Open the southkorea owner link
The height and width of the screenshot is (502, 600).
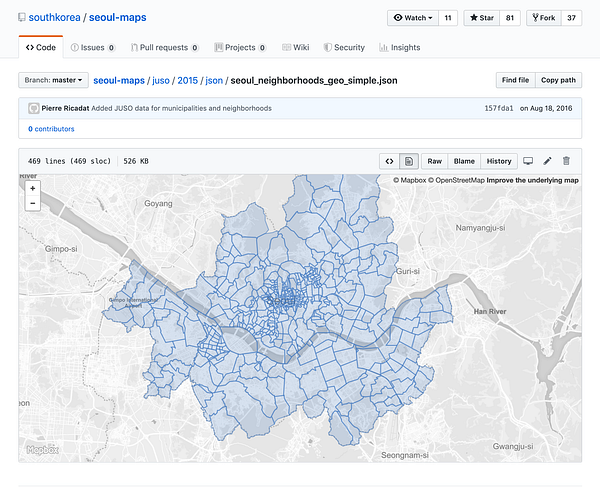[54, 18]
